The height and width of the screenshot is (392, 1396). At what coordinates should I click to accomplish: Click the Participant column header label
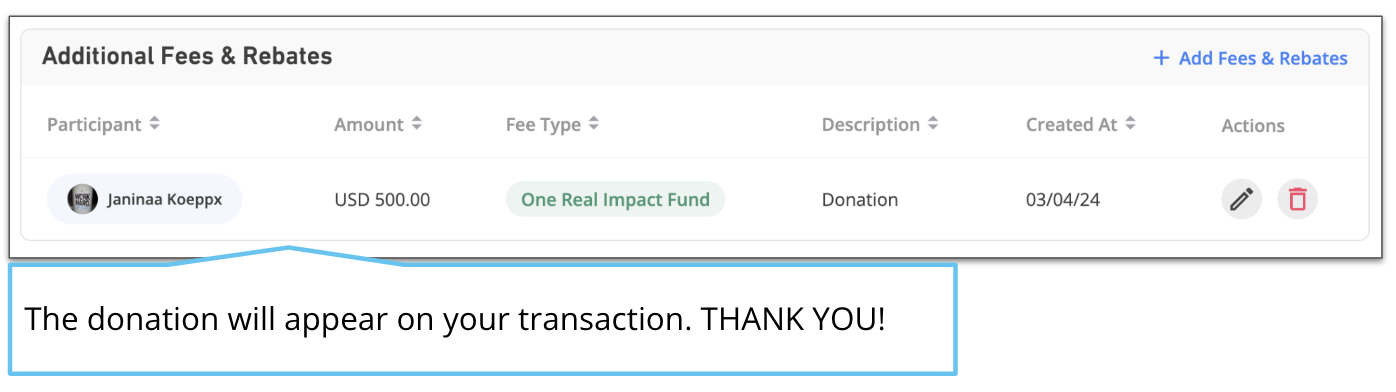(x=94, y=125)
